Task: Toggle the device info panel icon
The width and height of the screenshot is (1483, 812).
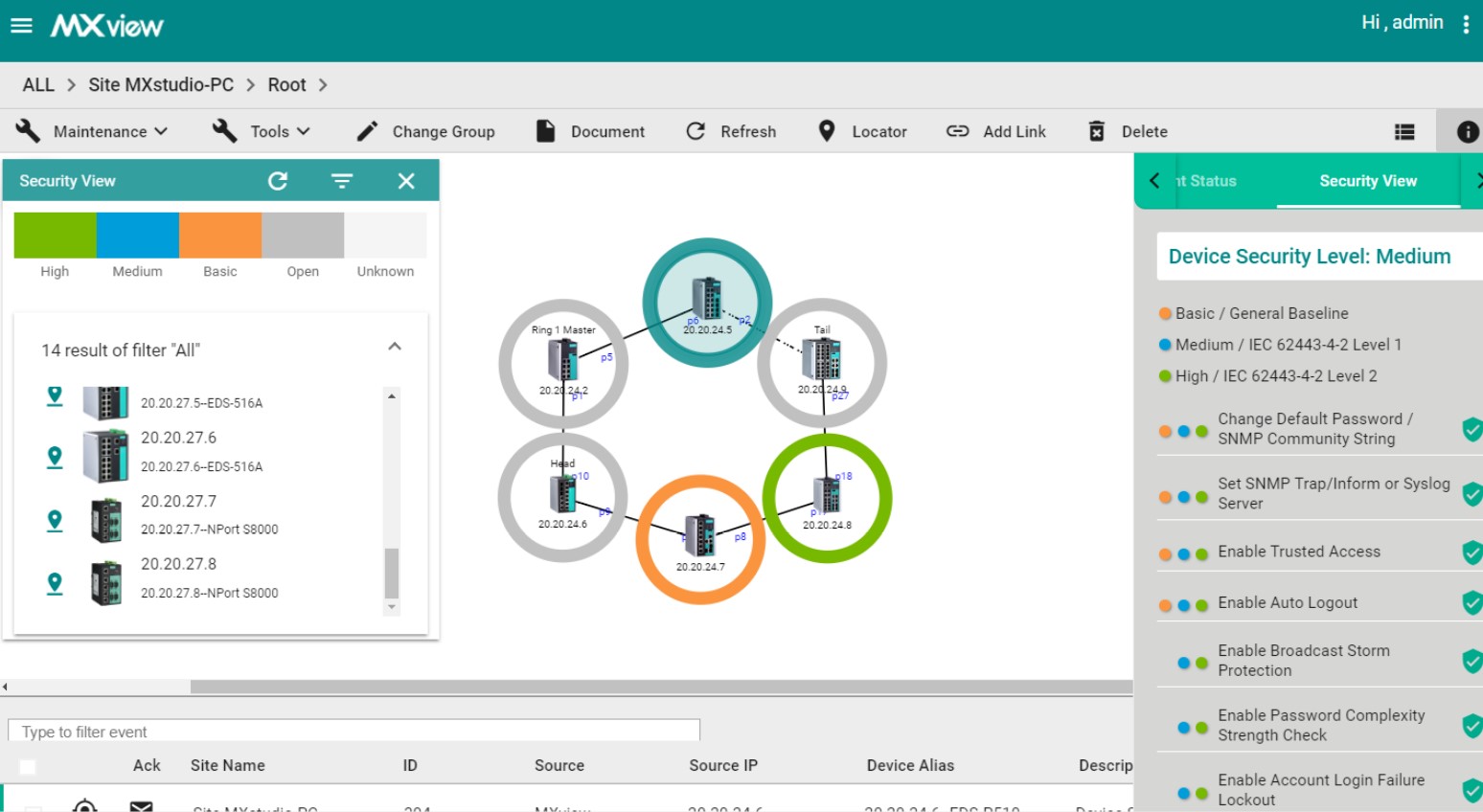Action: click(1467, 132)
